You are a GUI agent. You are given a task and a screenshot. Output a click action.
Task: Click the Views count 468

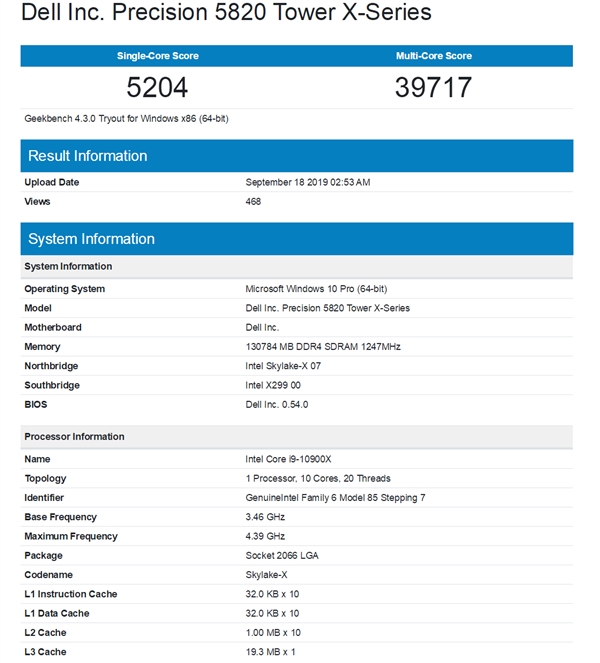pyautogui.click(x=253, y=201)
